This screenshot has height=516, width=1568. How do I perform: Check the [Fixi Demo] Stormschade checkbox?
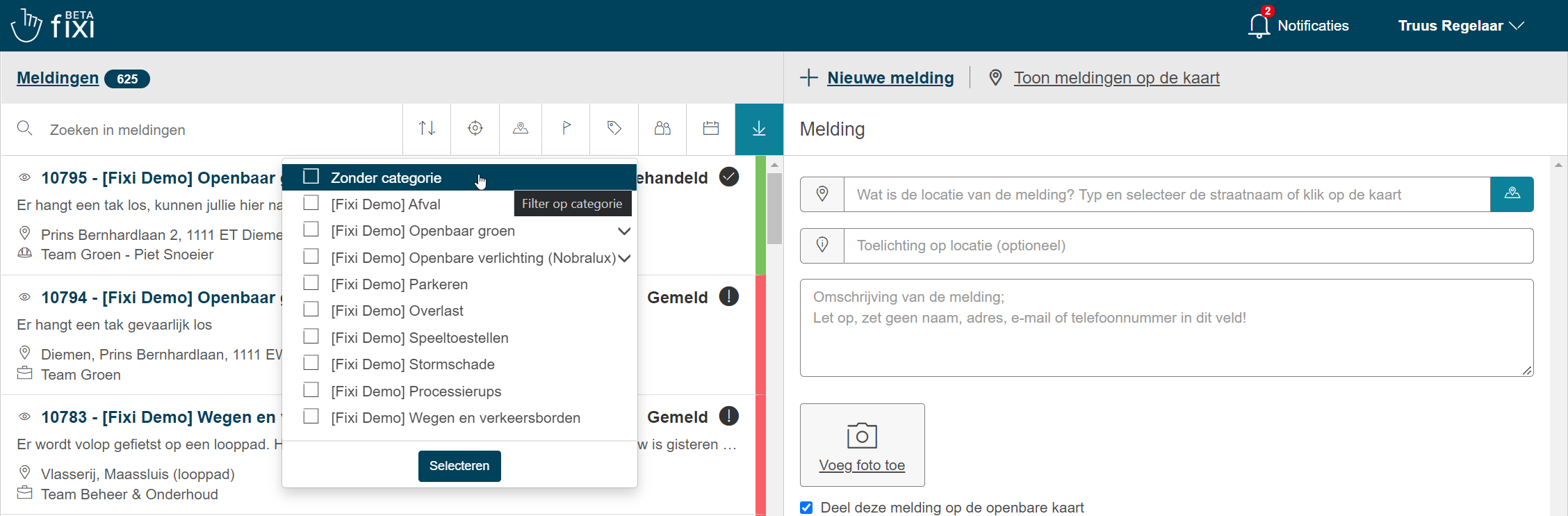pyautogui.click(x=311, y=363)
